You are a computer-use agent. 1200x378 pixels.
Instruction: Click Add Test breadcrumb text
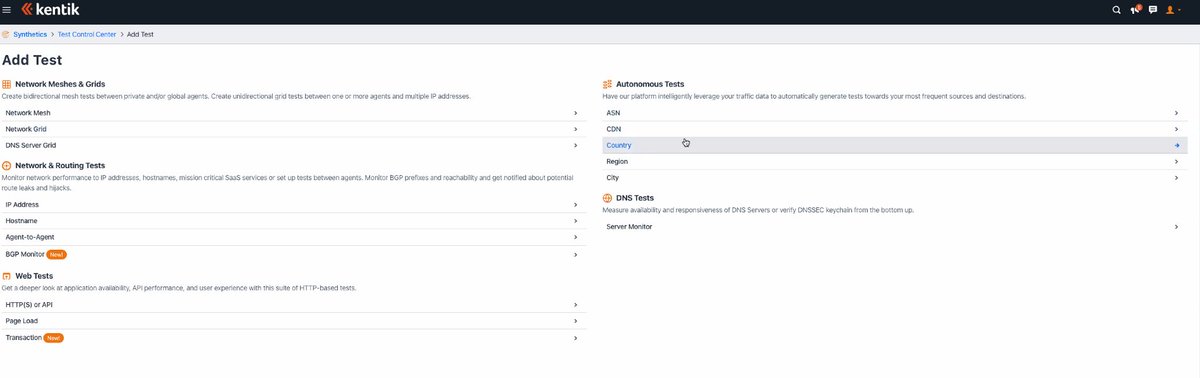140,34
